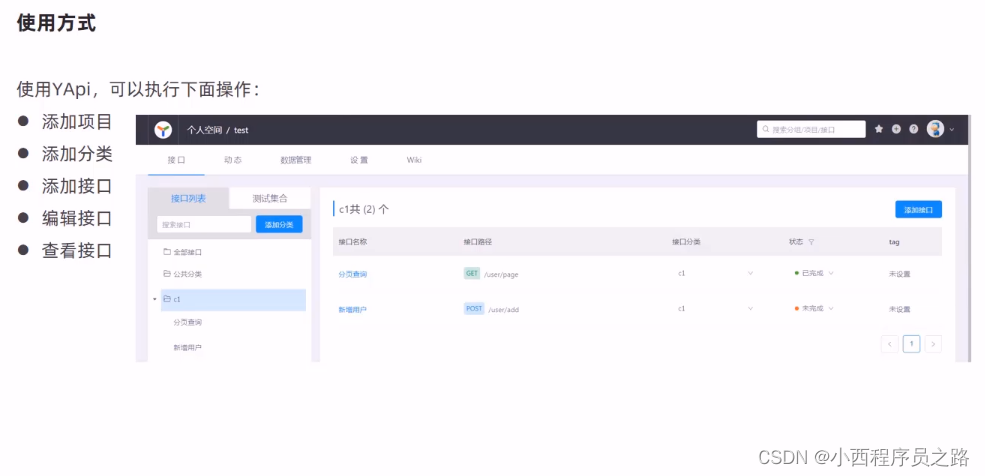This screenshot has height=476, width=985.
Task: Select the 接口列表 tab
Action: click(x=188, y=198)
